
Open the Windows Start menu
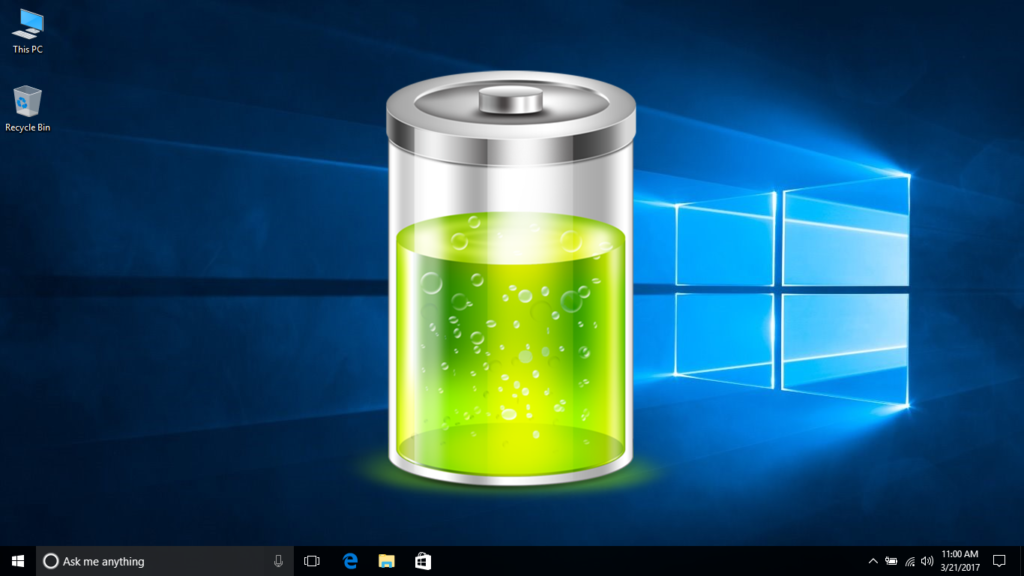(x=18, y=561)
